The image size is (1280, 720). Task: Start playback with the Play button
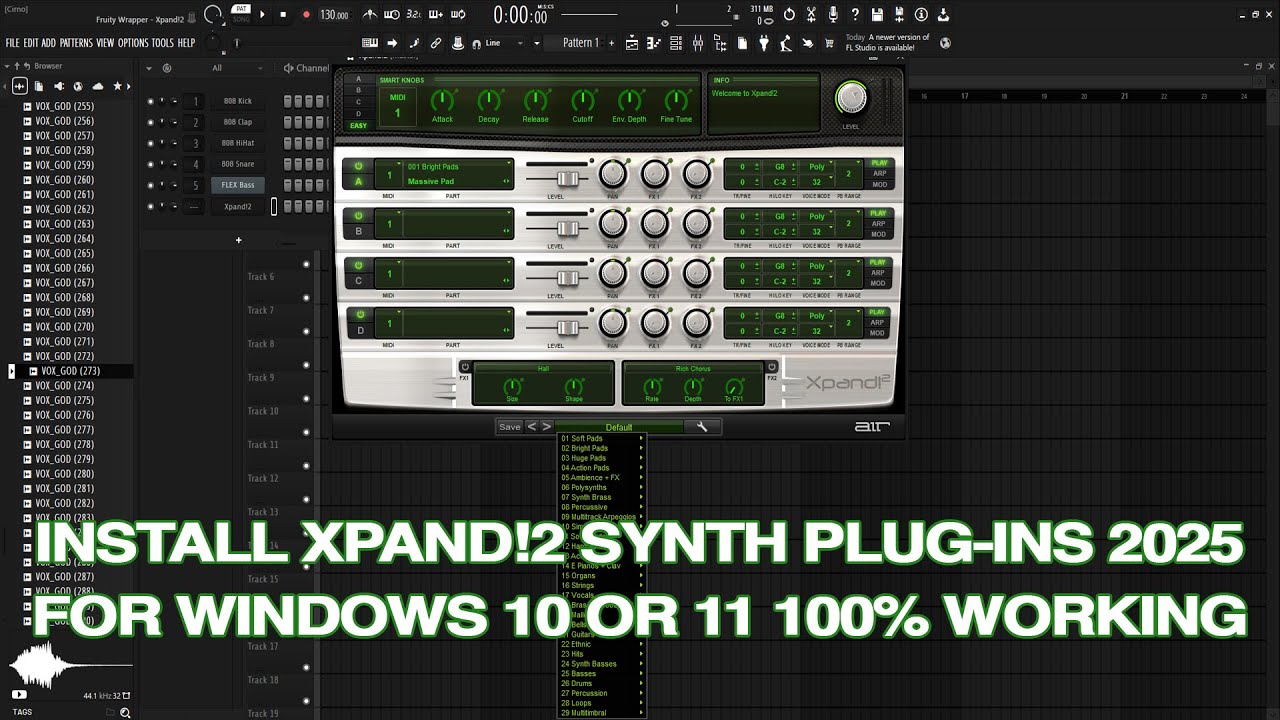263,15
